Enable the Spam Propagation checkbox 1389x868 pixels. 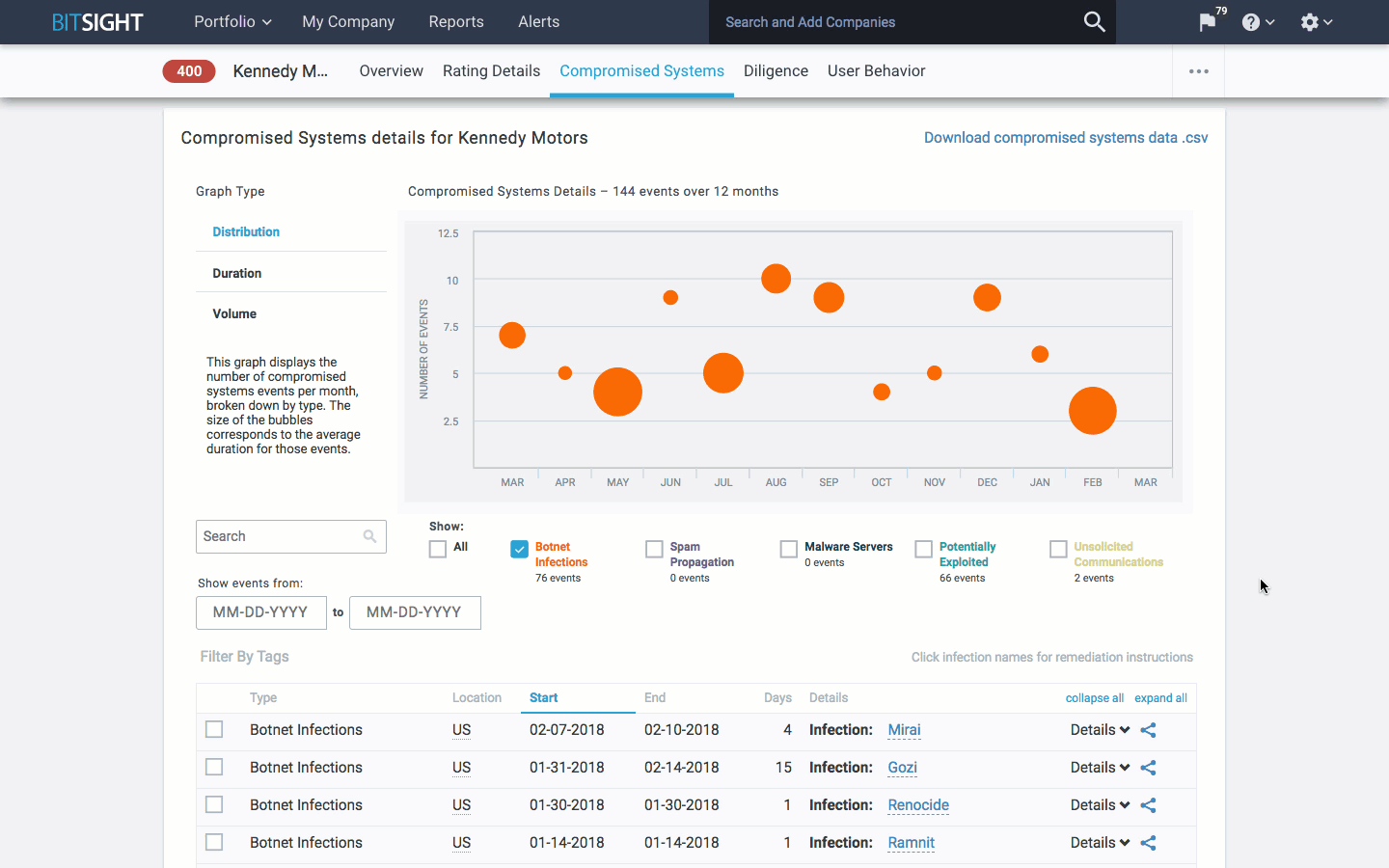(654, 549)
